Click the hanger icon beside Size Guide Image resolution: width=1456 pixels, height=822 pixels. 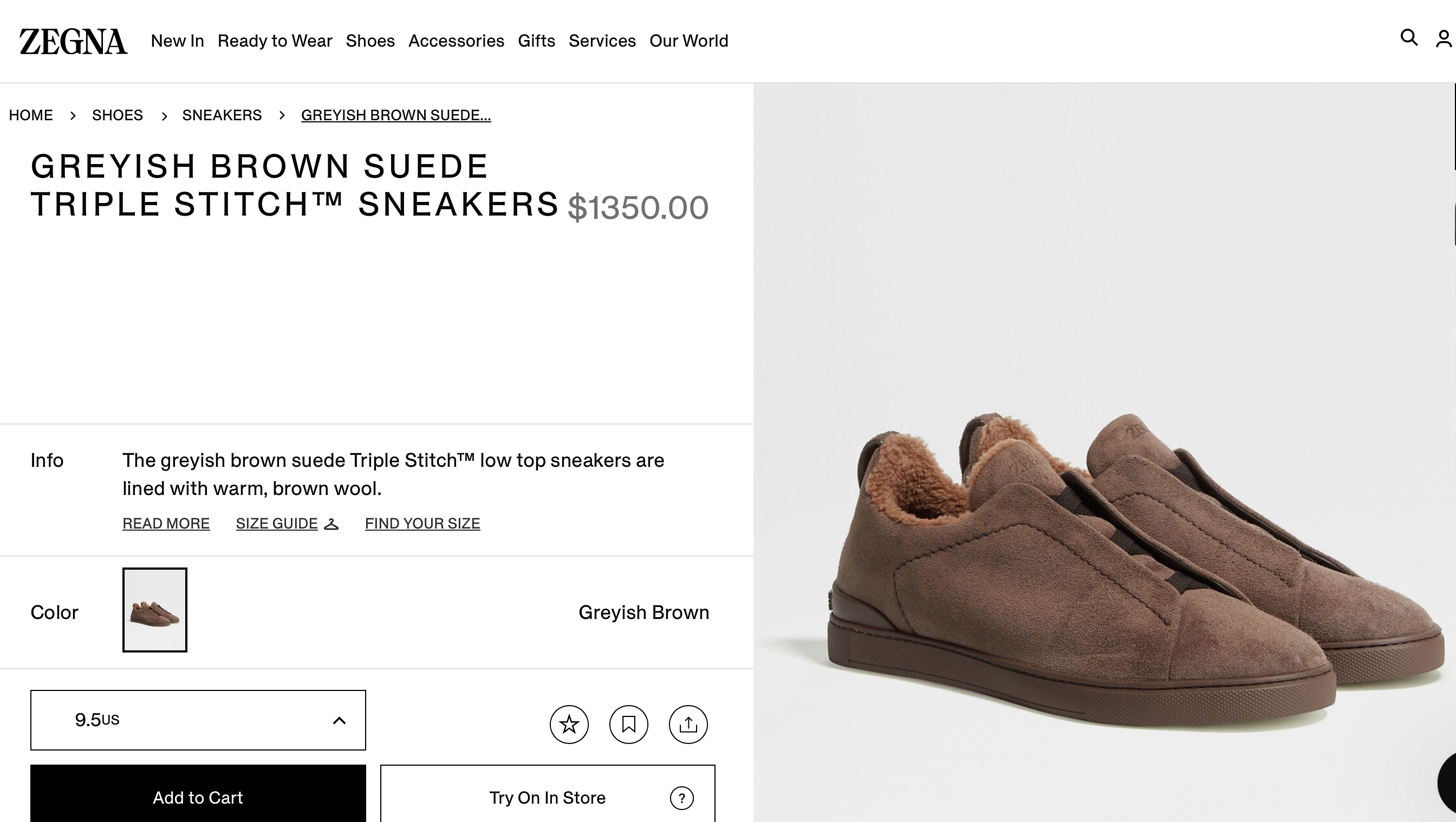331,524
